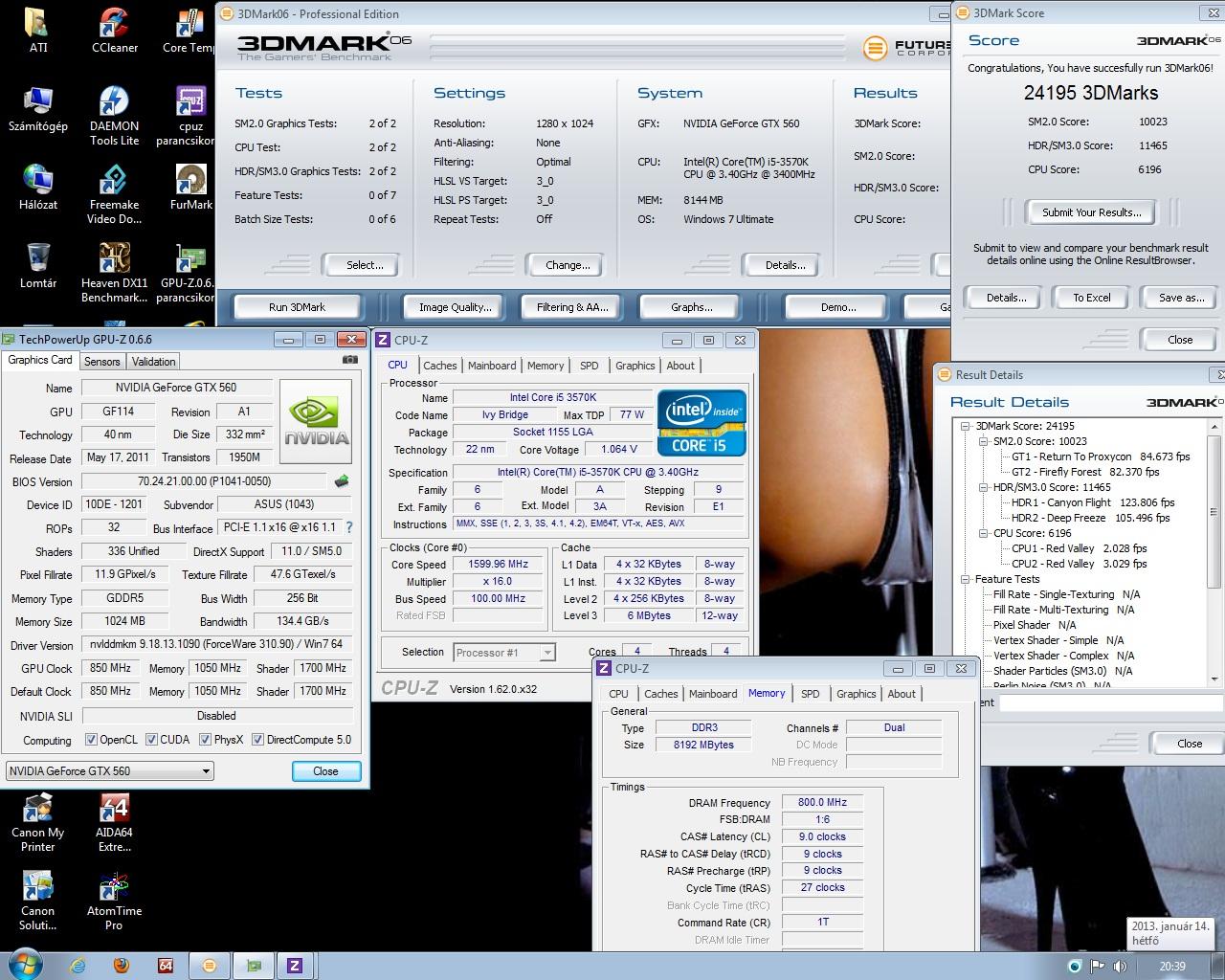Launch AtomTime Pro desktop icon

coord(115,902)
